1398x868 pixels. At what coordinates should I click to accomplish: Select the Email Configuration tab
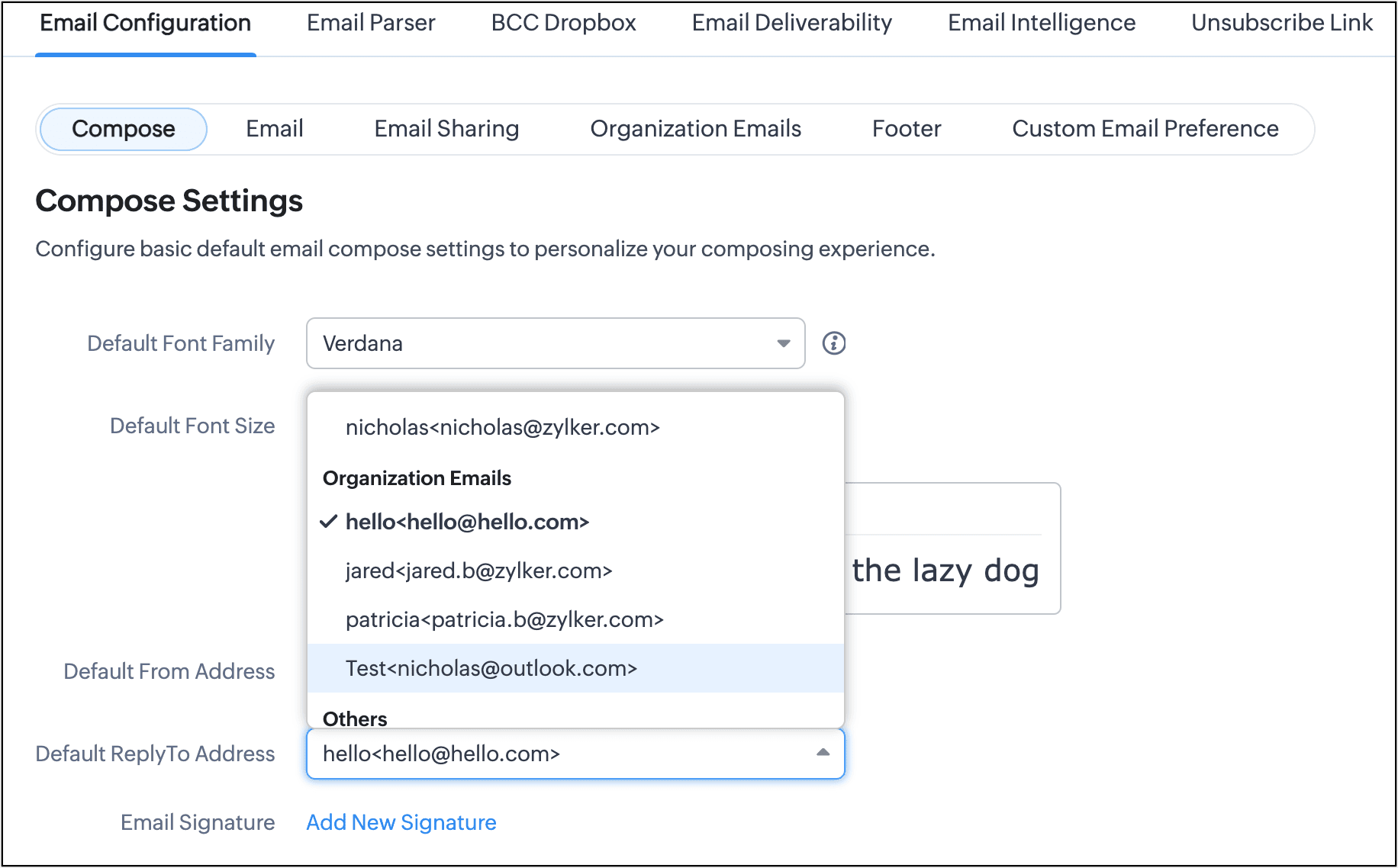145,23
